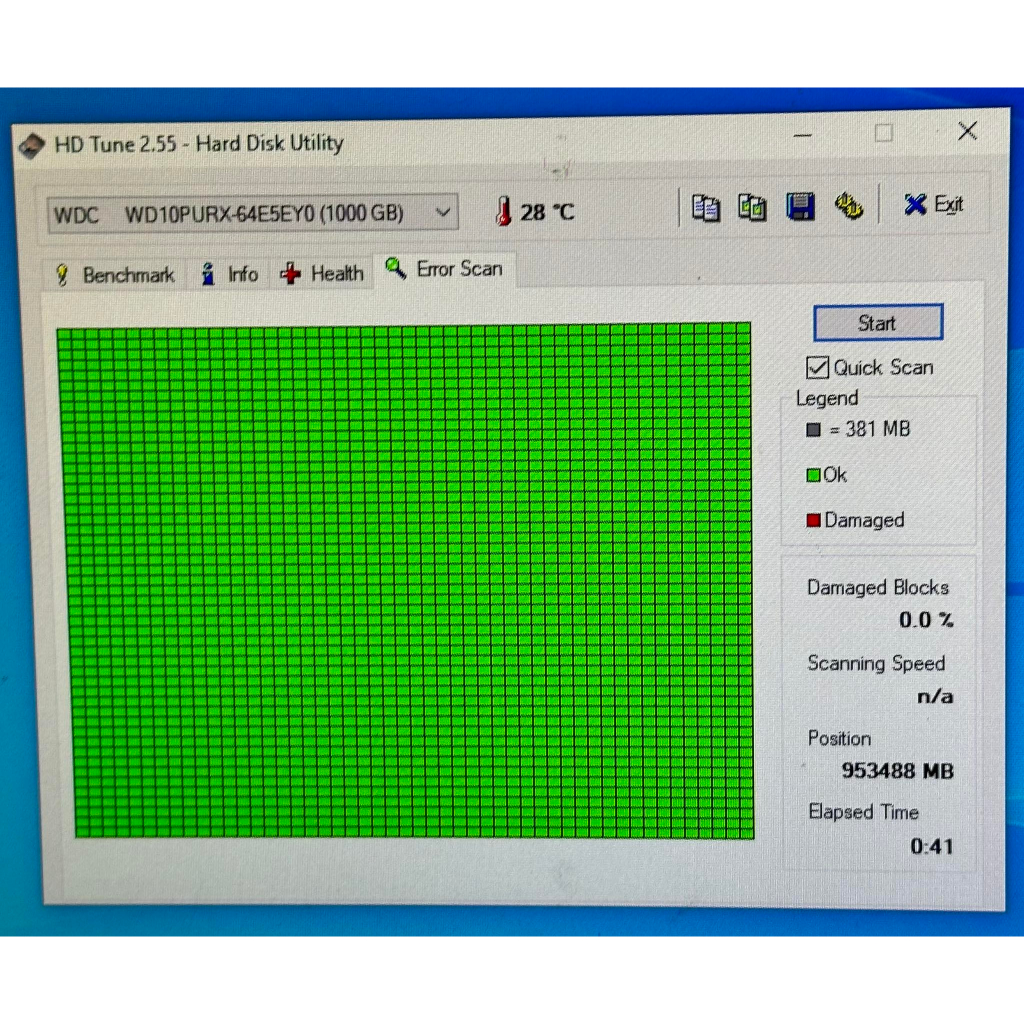Switch to the Benchmark tab
This screenshot has height=1024, width=1024.
114,275
